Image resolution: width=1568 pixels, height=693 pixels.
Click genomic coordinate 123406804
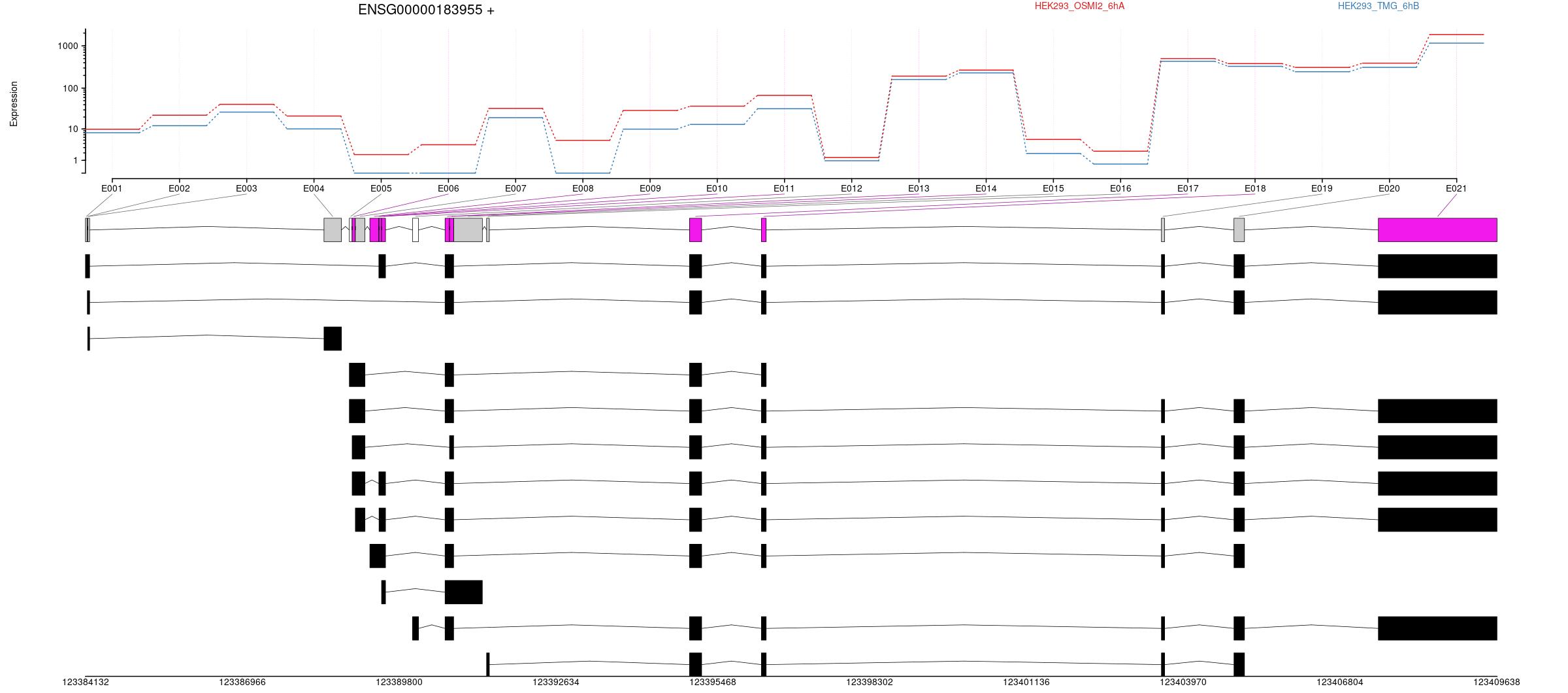pyautogui.click(x=1340, y=682)
